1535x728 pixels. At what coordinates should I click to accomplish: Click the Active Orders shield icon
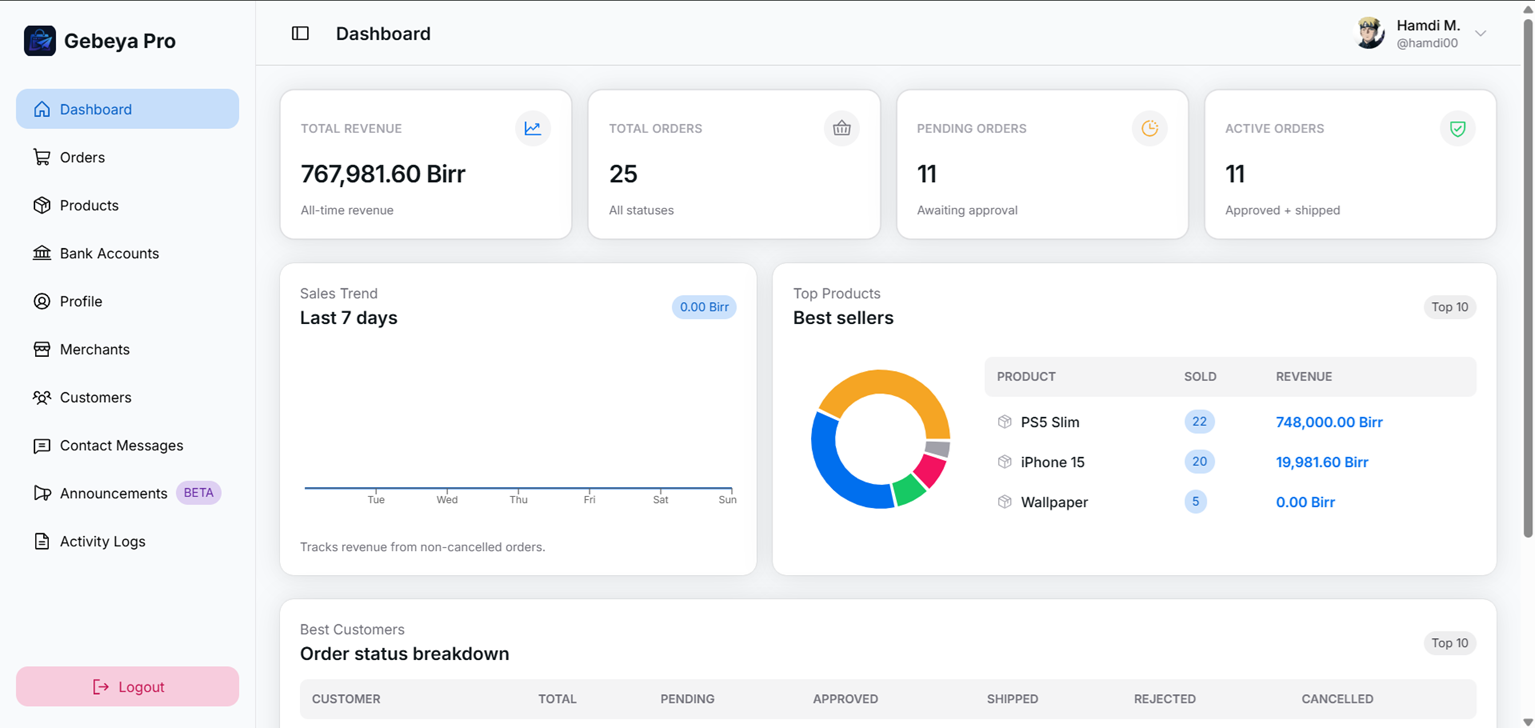[x=1457, y=128]
